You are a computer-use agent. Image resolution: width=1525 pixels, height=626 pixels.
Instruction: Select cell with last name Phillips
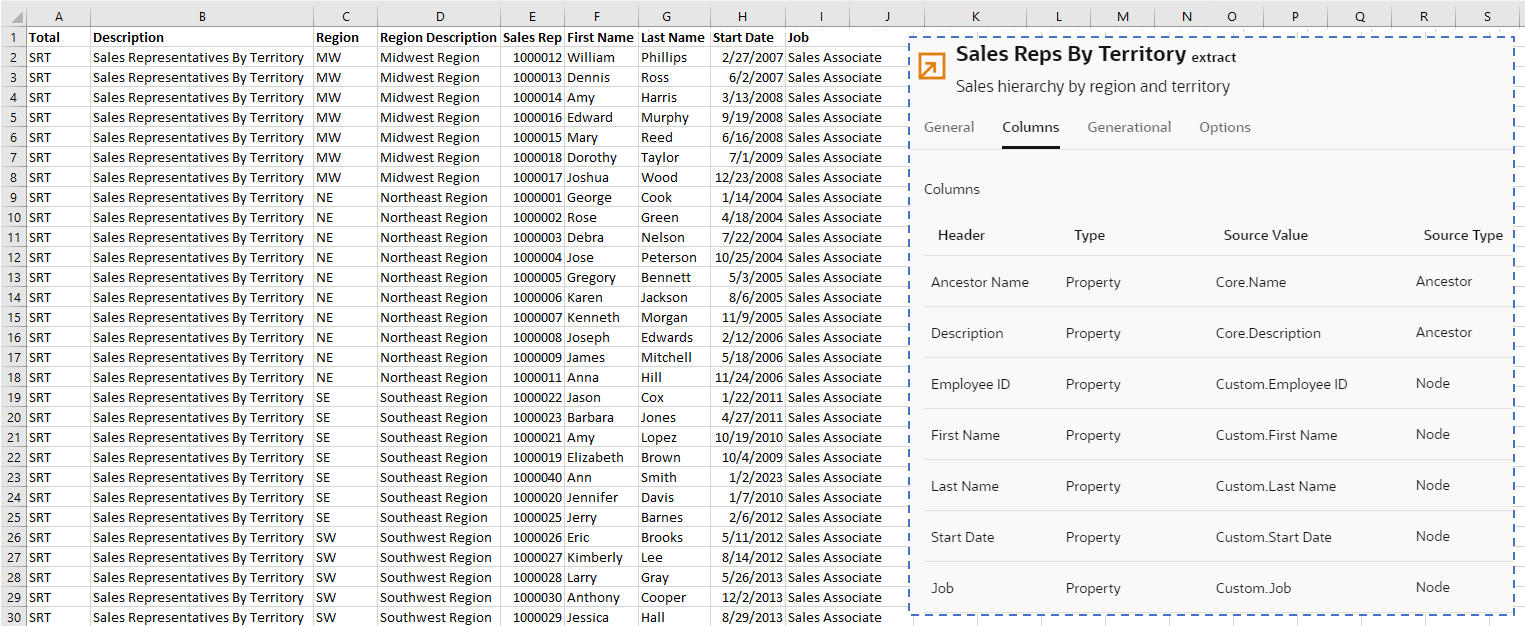[674, 57]
